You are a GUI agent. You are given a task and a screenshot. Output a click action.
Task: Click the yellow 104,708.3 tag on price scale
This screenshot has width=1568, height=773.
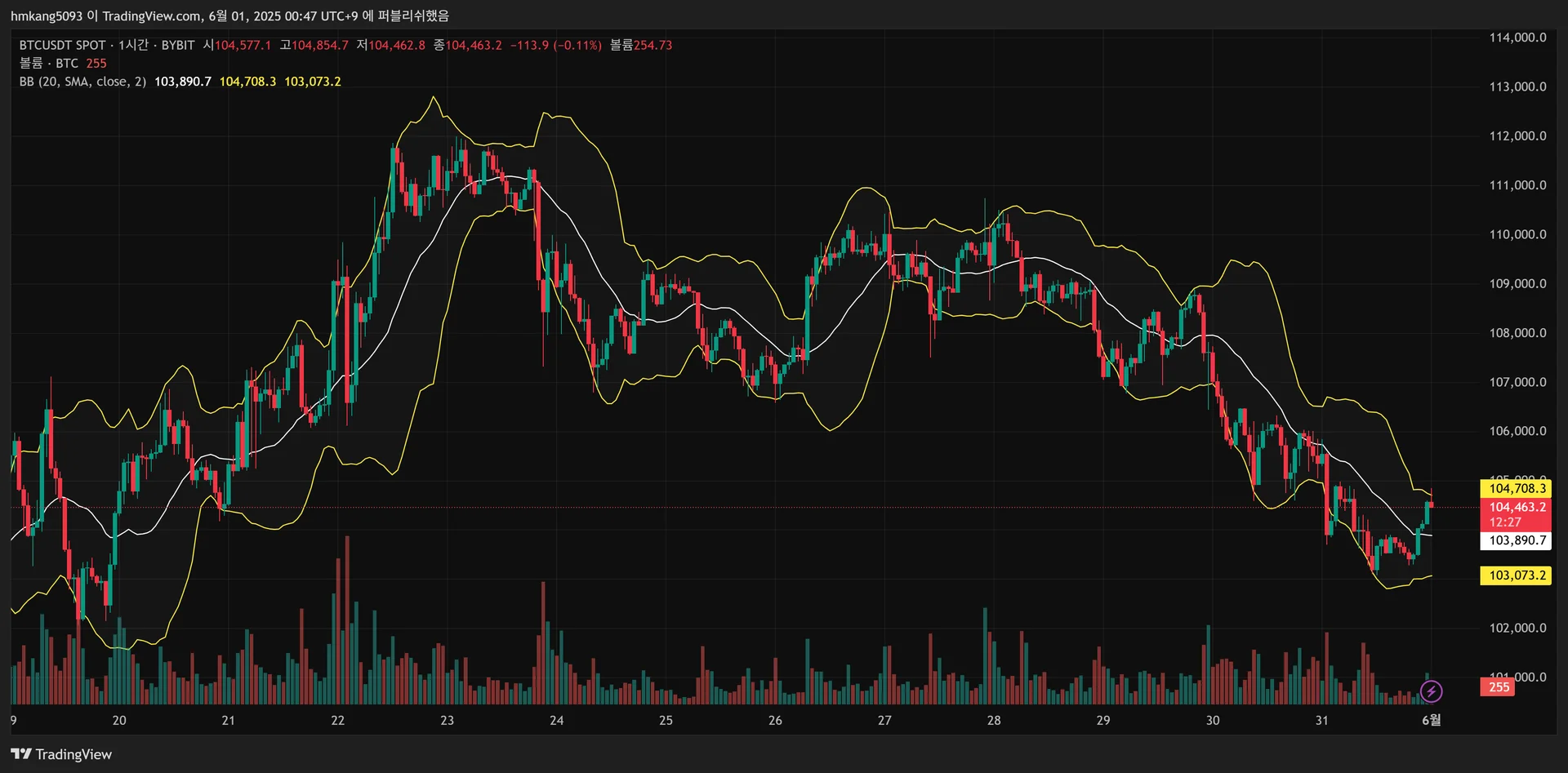tap(1516, 488)
